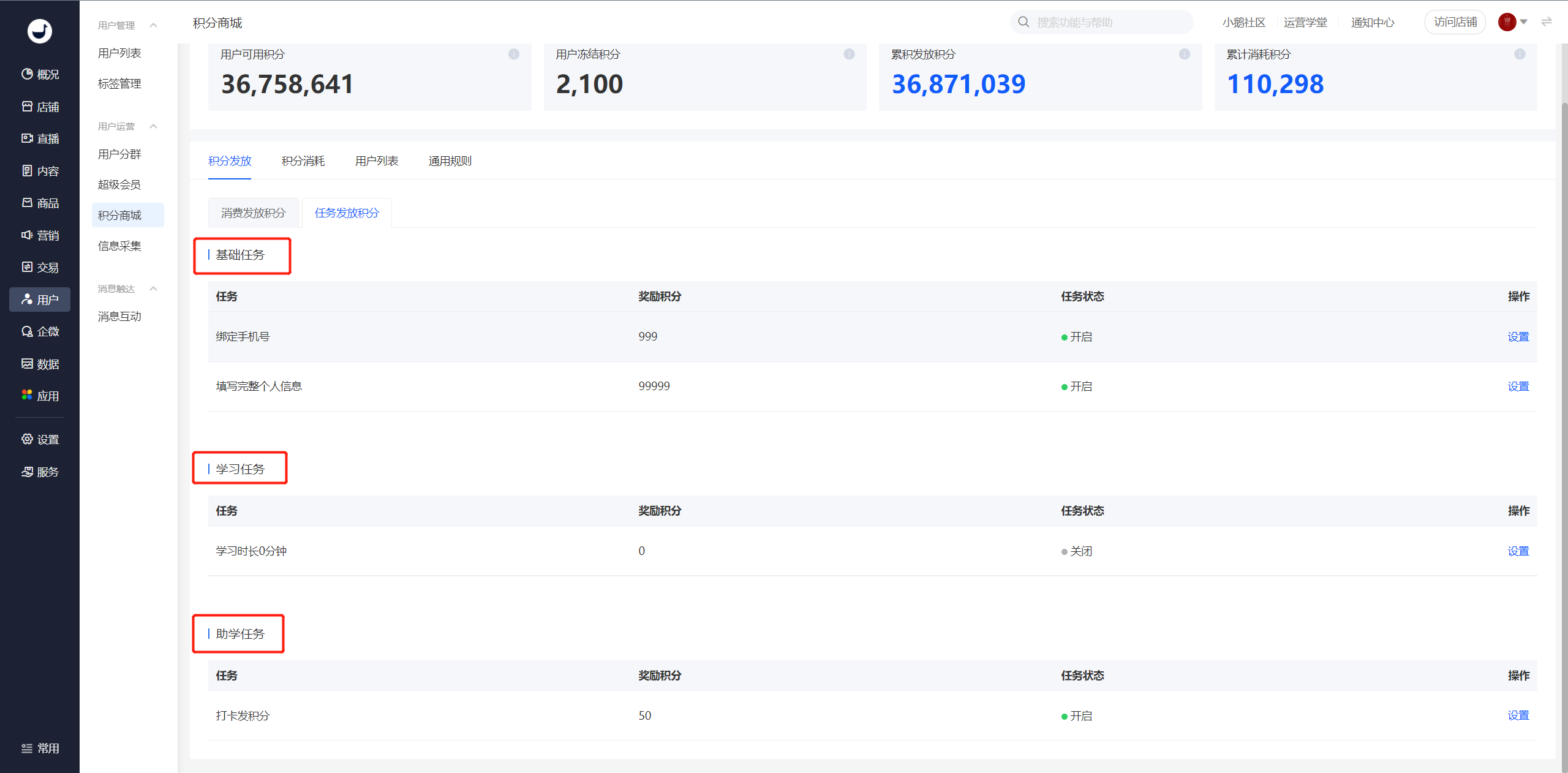Open the 小鹅社区 link
1568x773 pixels.
click(1244, 23)
